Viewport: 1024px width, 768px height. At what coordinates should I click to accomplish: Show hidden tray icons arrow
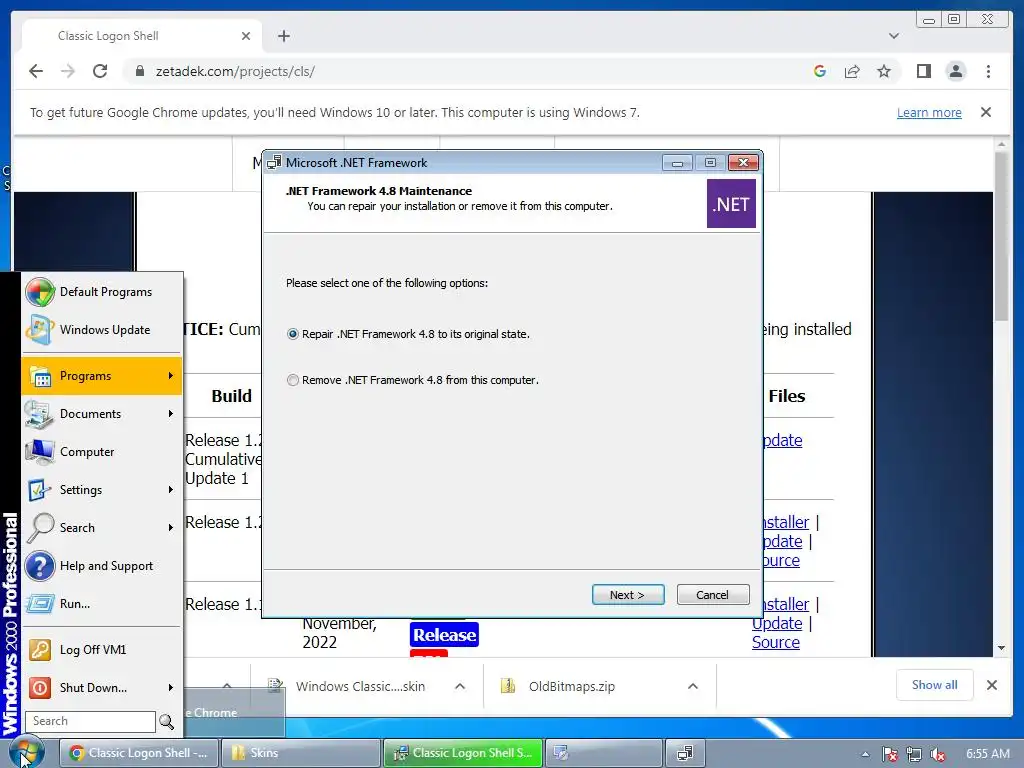(865, 754)
